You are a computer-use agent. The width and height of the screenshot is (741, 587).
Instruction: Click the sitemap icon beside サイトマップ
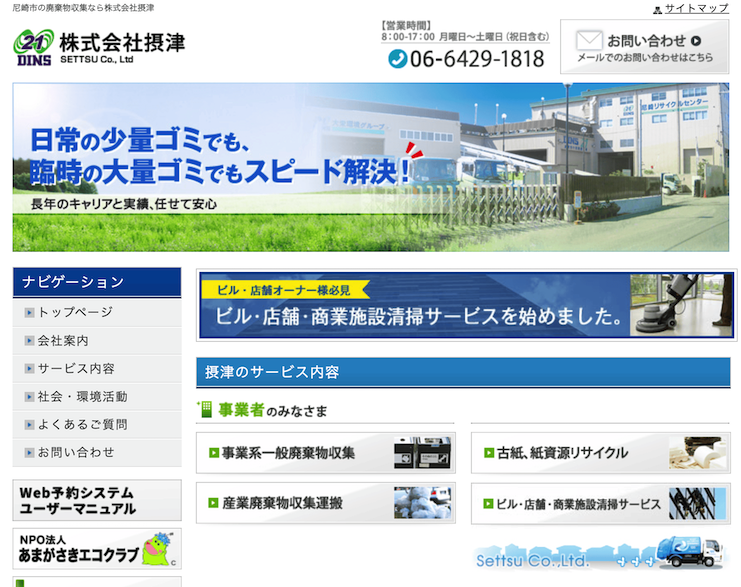[657, 9]
